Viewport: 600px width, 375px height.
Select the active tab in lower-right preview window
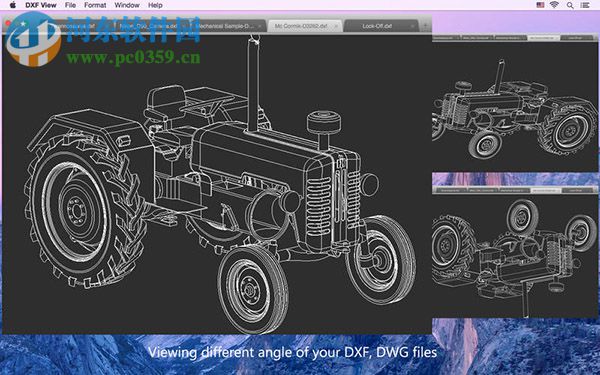546,190
